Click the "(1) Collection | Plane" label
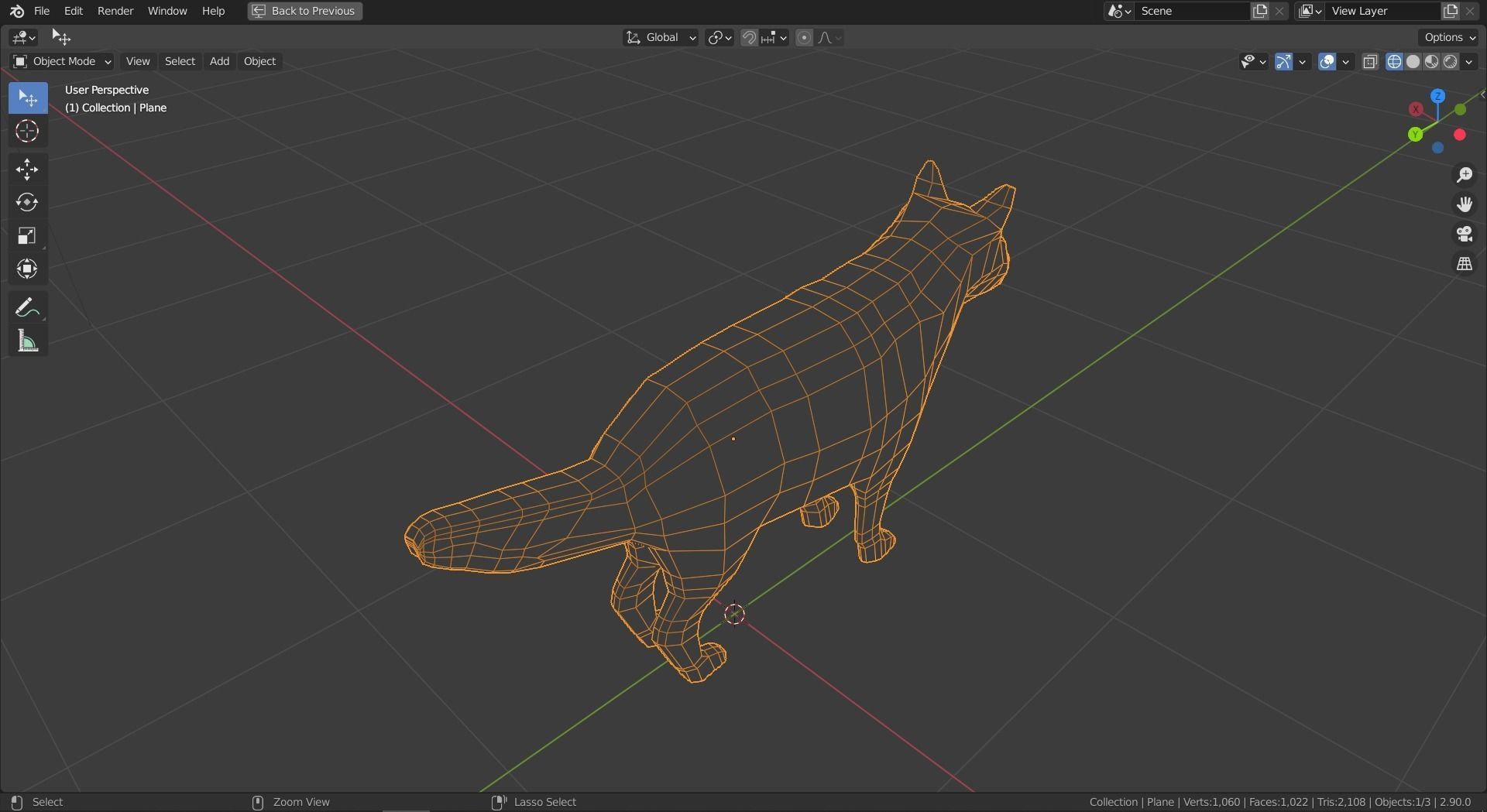Screen dimensions: 1487x812 click(x=116, y=108)
